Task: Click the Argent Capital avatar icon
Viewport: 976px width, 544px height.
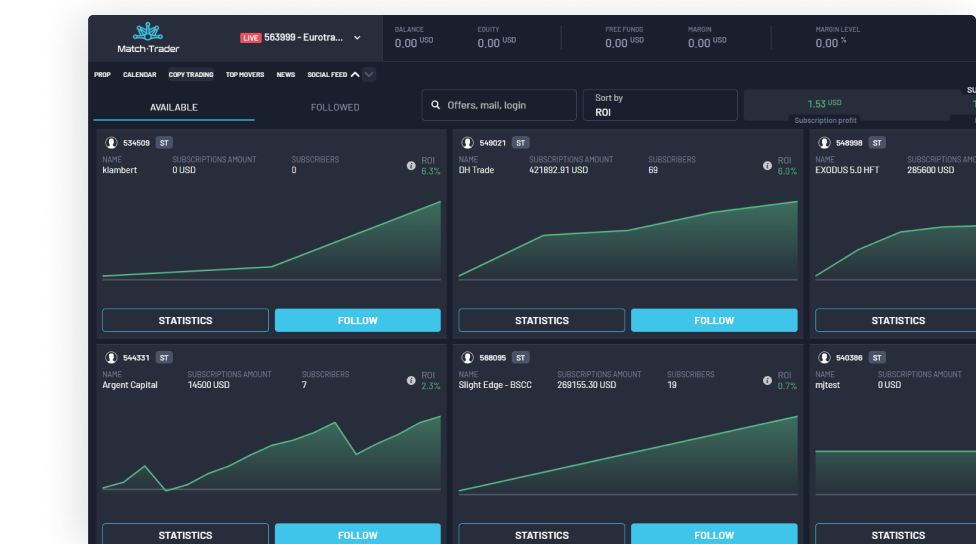Action: (111, 358)
